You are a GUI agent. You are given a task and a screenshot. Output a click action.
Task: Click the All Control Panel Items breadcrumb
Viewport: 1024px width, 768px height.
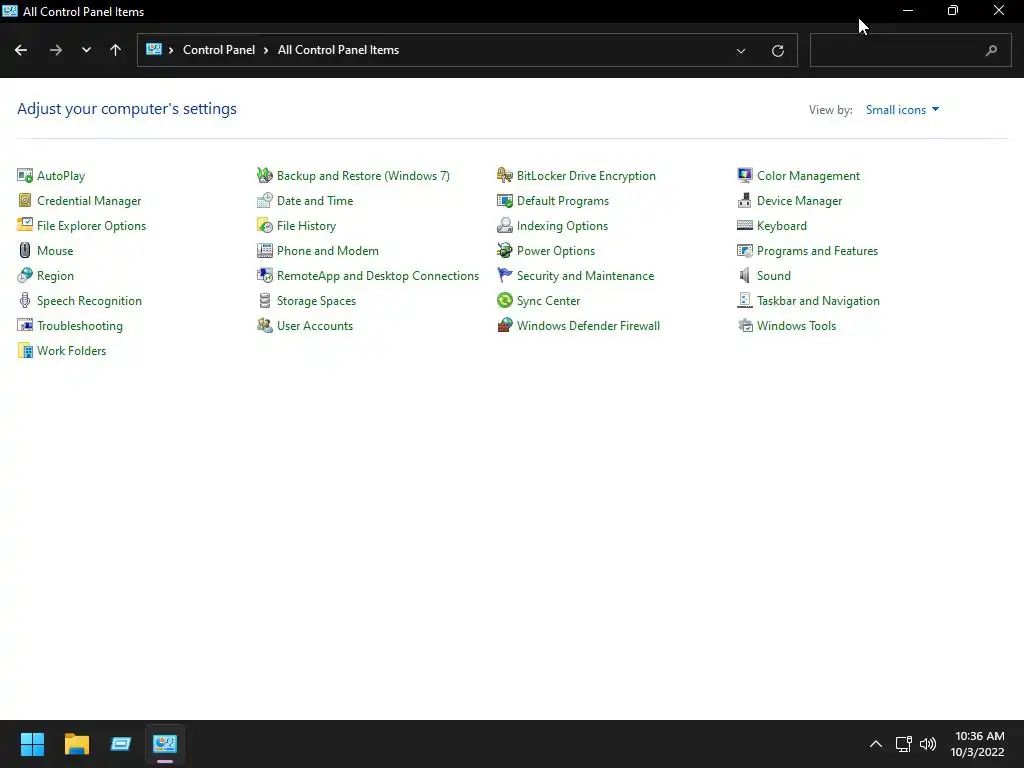point(338,50)
